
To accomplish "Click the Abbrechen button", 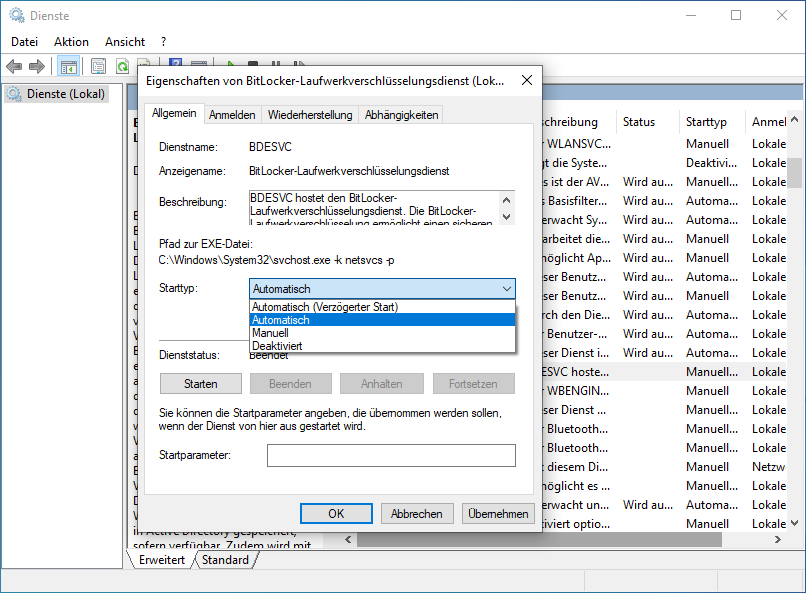I will tap(417, 513).
